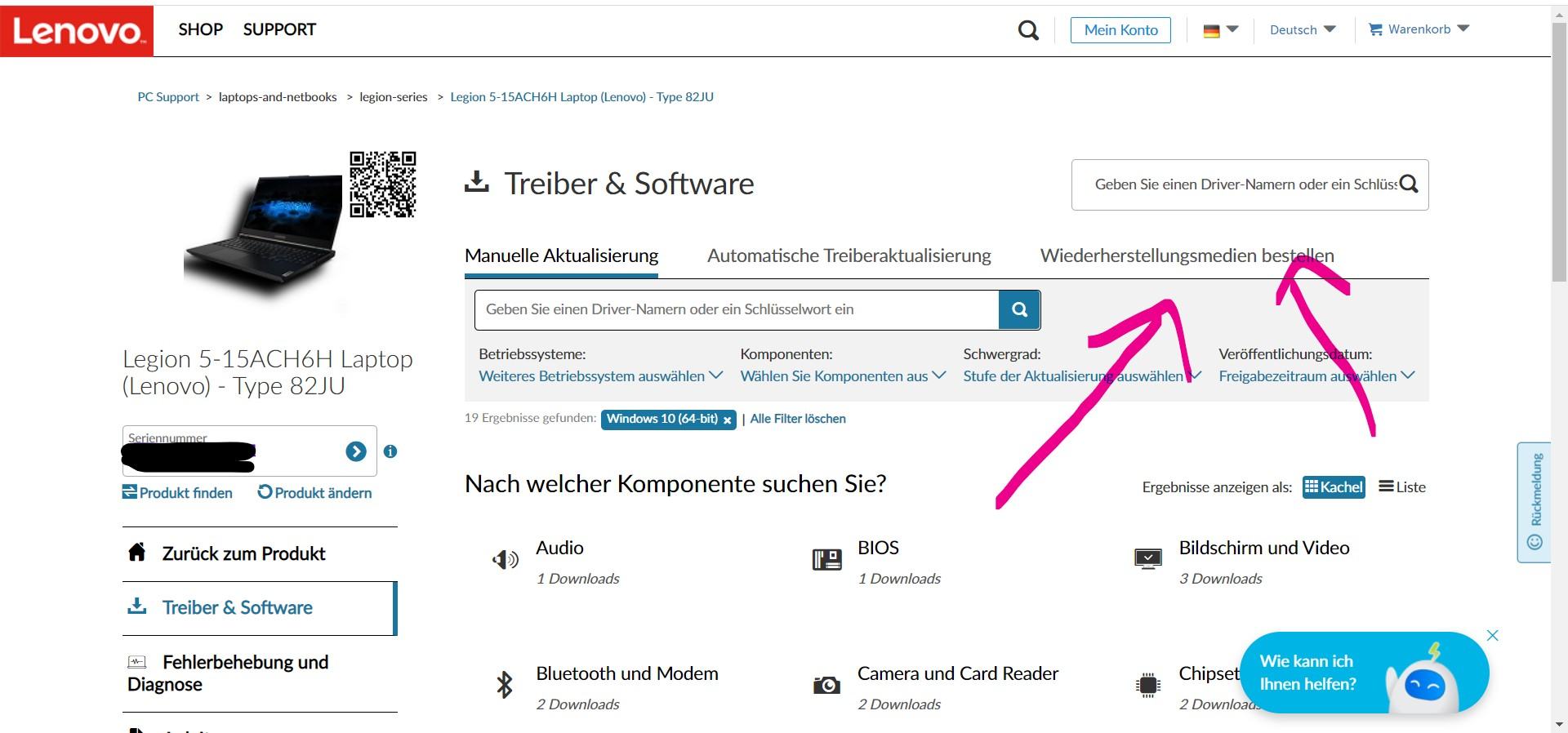This screenshot has width=1568, height=733.
Task: Open the Audio category
Action: pyautogui.click(x=559, y=548)
